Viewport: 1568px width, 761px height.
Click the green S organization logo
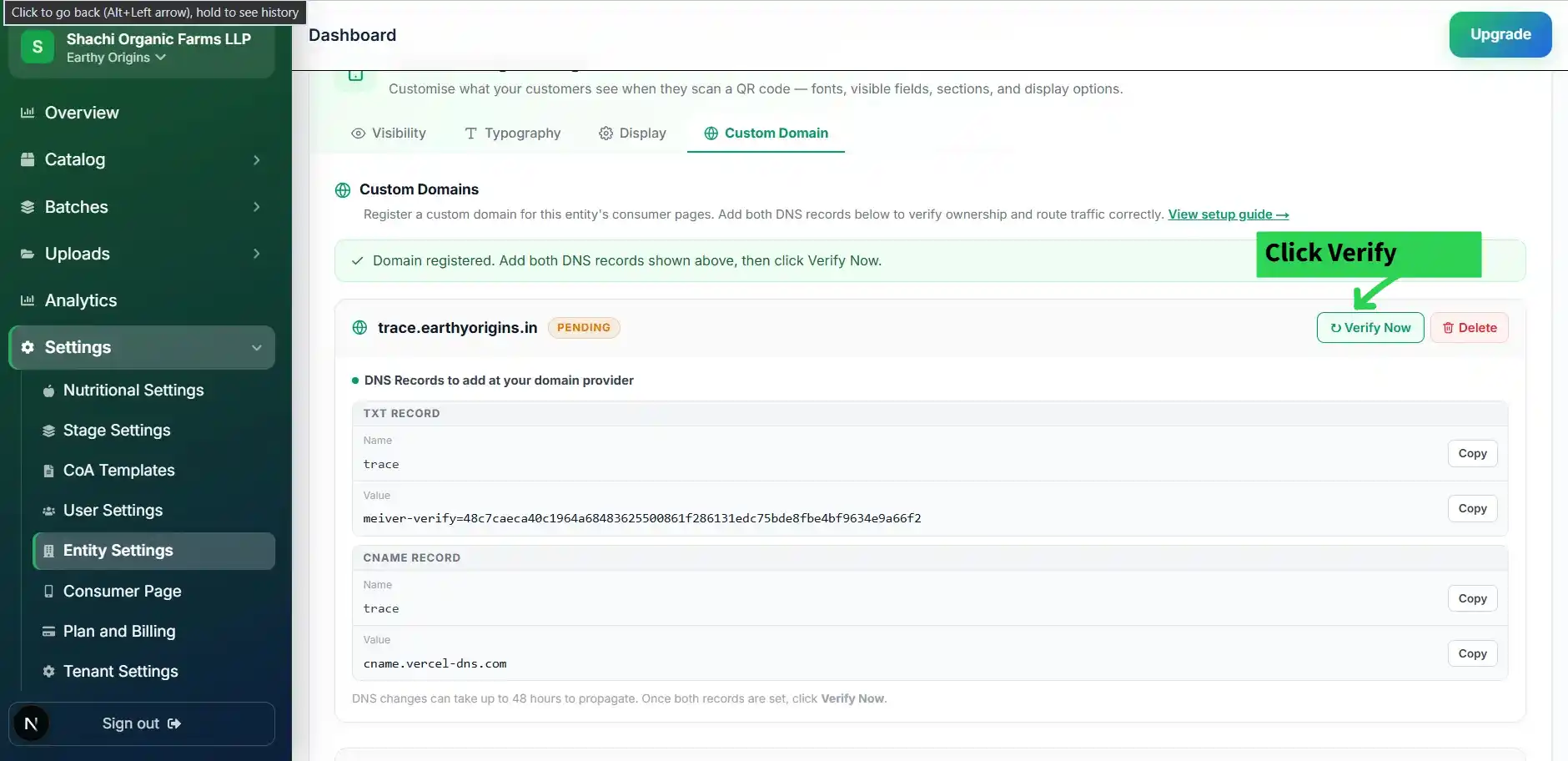pos(38,47)
